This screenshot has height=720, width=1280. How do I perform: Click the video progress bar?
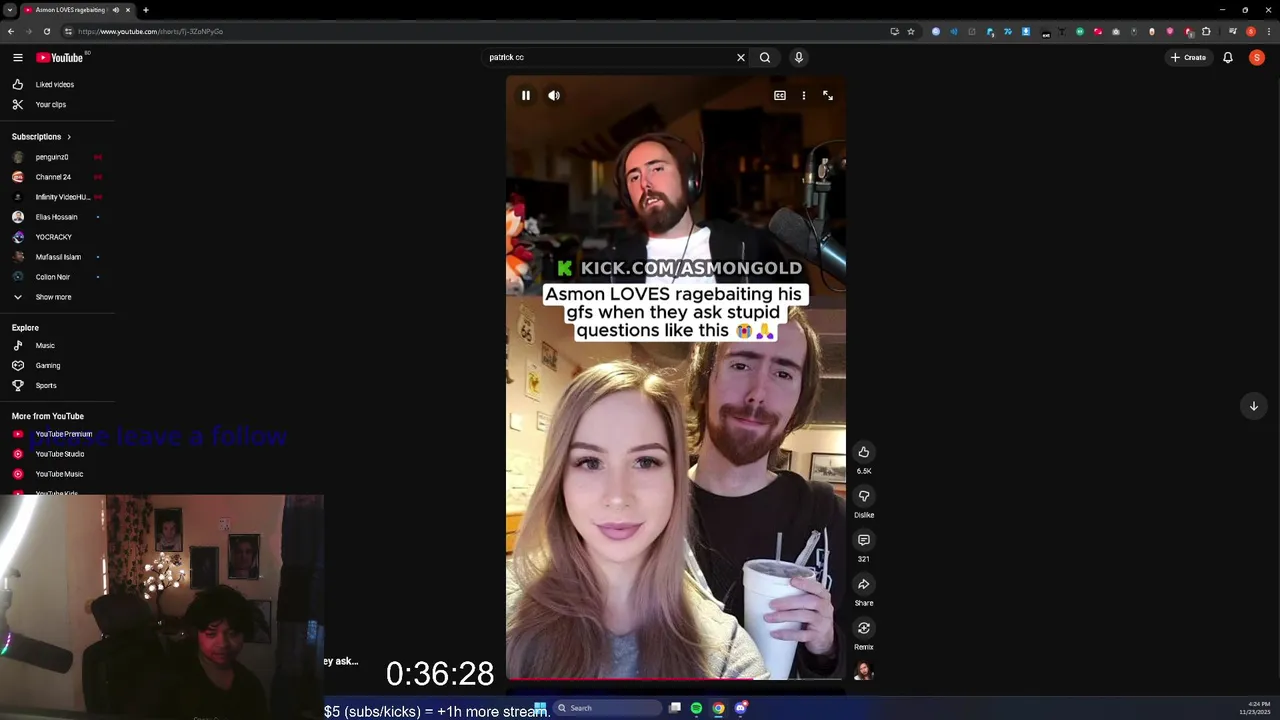pyautogui.click(x=676, y=679)
